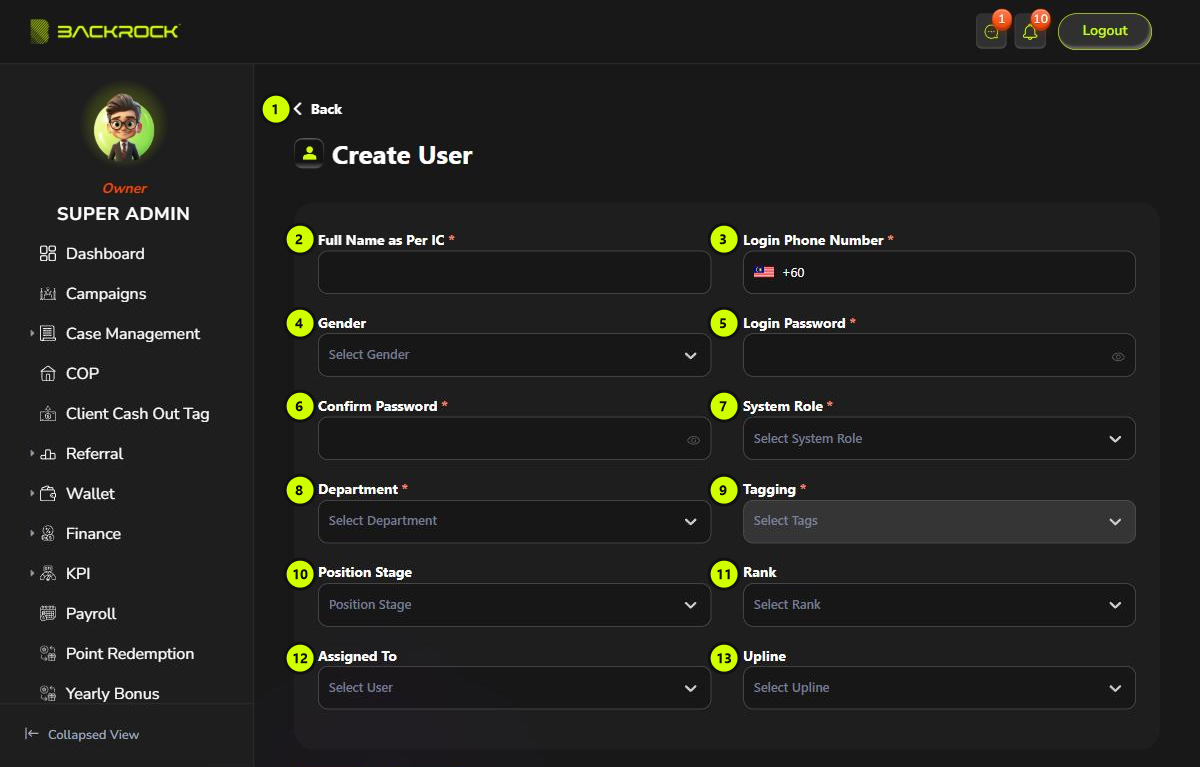Click the Case Management icon
Viewport: 1200px width, 767px height.
click(x=47, y=334)
